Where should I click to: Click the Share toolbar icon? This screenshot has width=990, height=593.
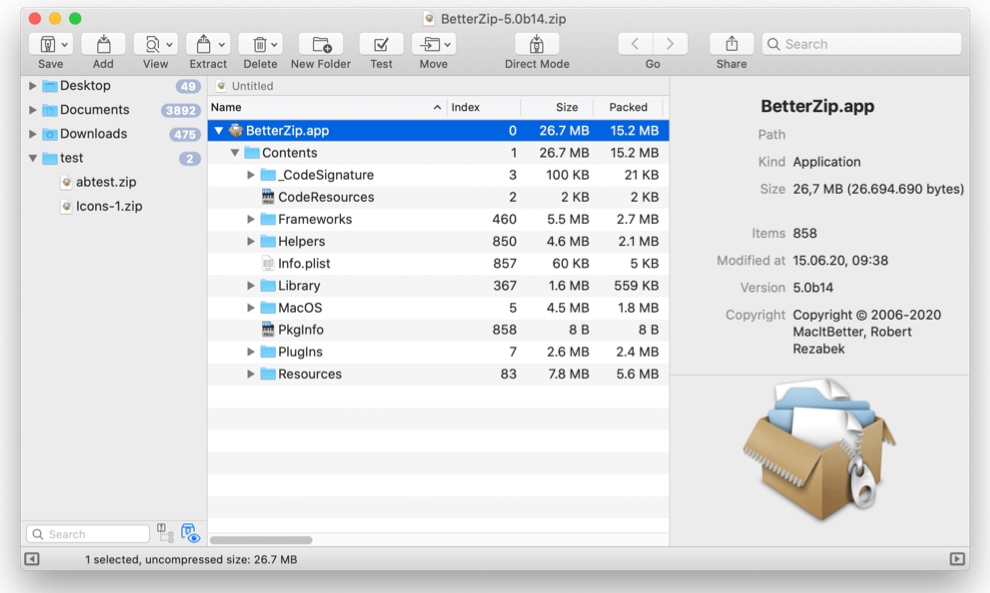point(731,44)
